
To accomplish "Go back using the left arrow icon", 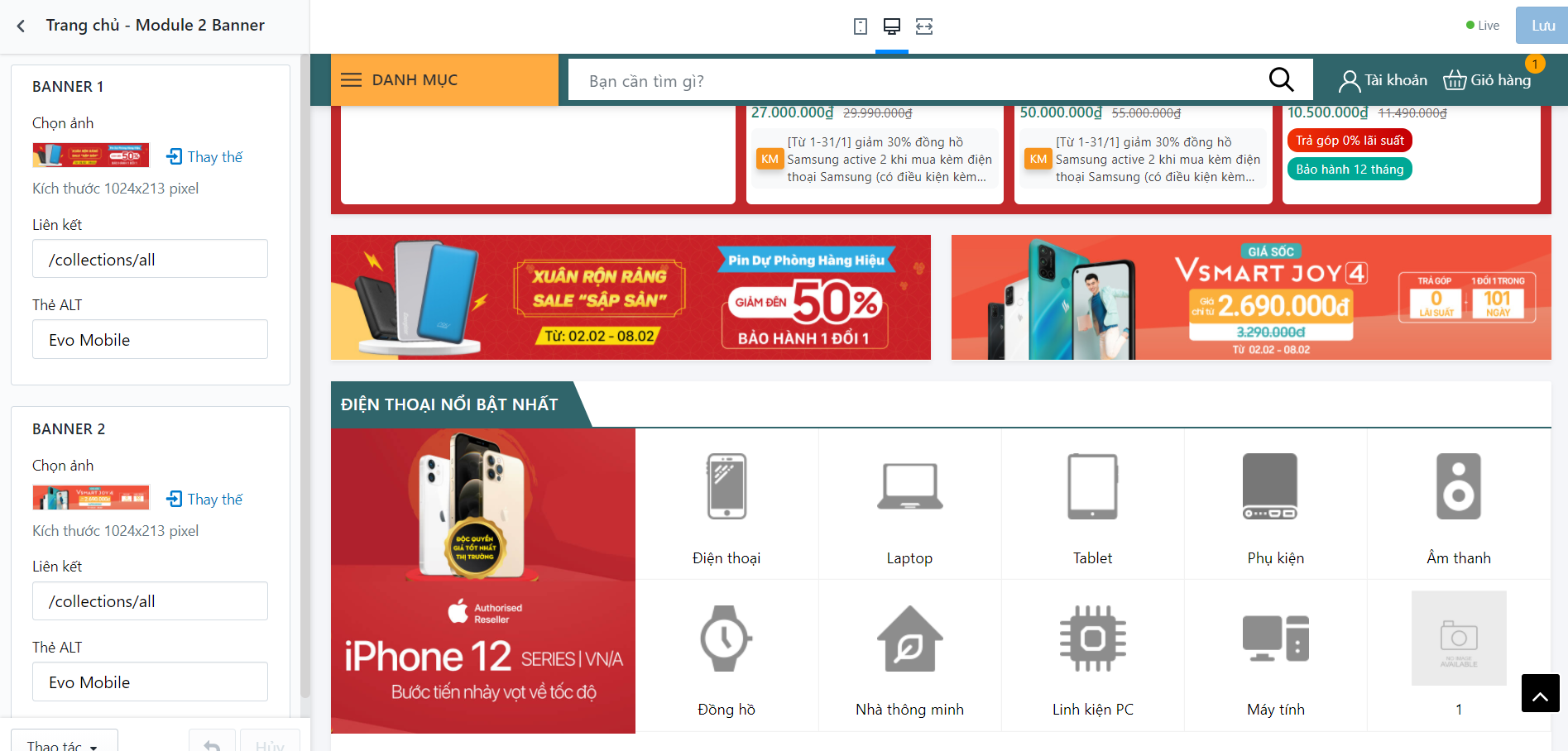I will pos(21,26).
